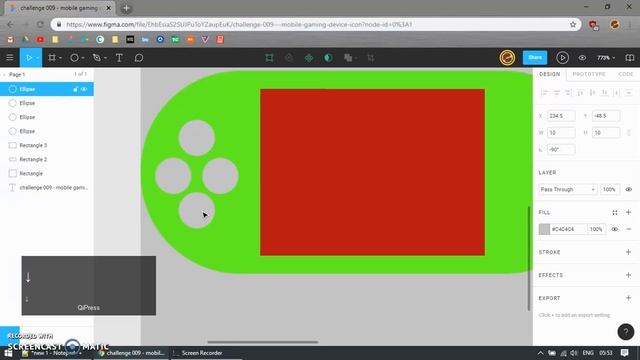Toggle constrain proportions link icon
This screenshot has width=640, height=360.
point(629,133)
